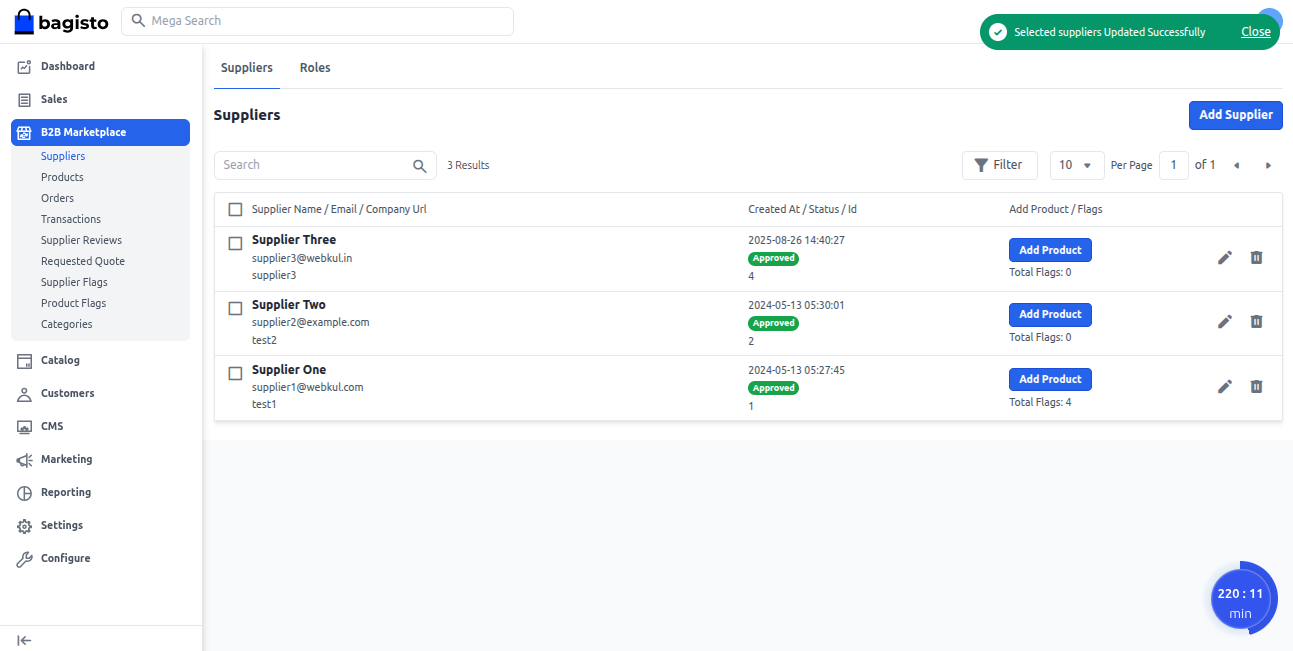Open Supplier Reviews in the sidebar
This screenshot has height=651, width=1293.
pos(81,240)
